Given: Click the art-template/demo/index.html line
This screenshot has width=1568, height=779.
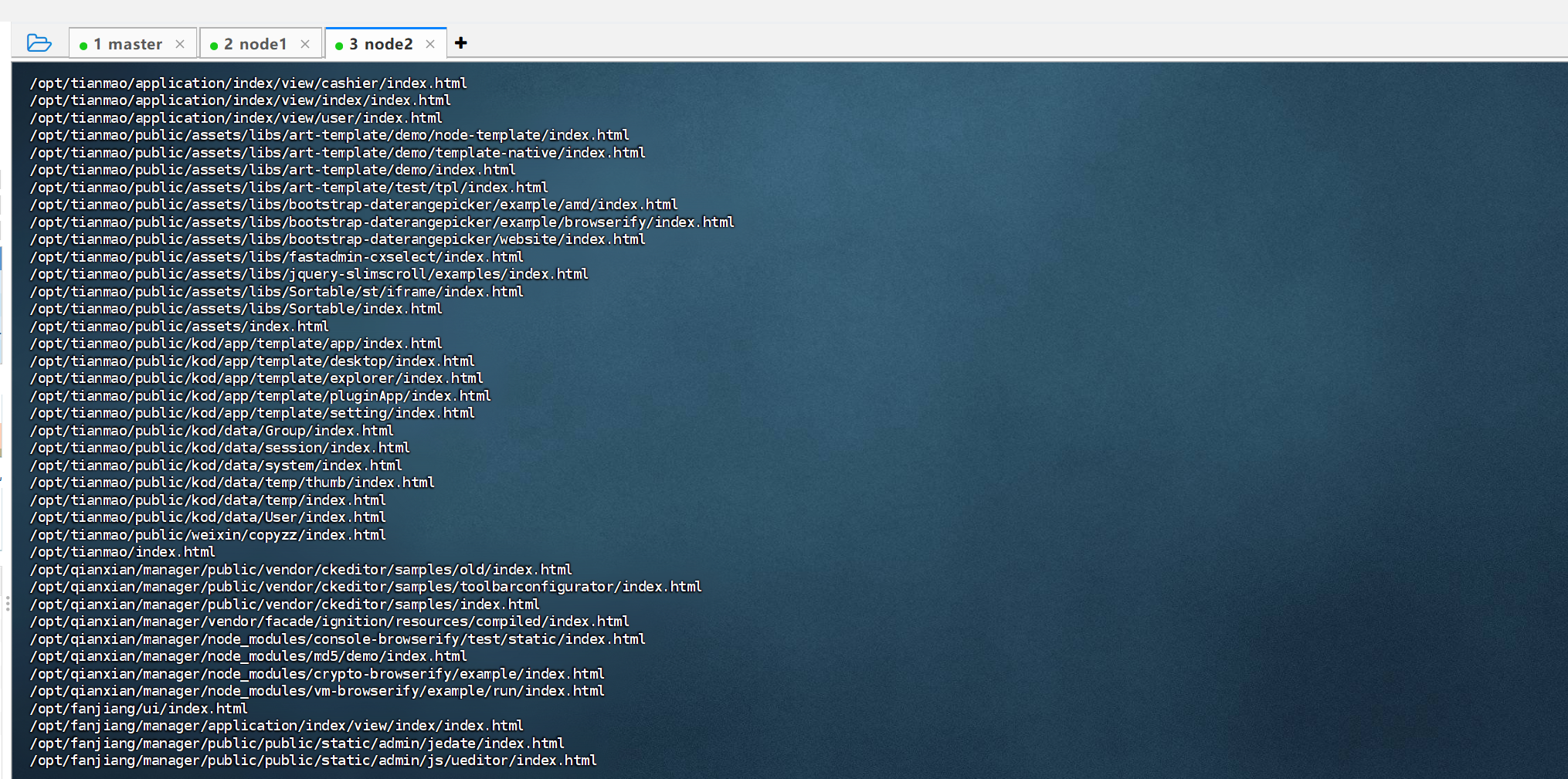Looking at the screenshot, I should click(273, 170).
